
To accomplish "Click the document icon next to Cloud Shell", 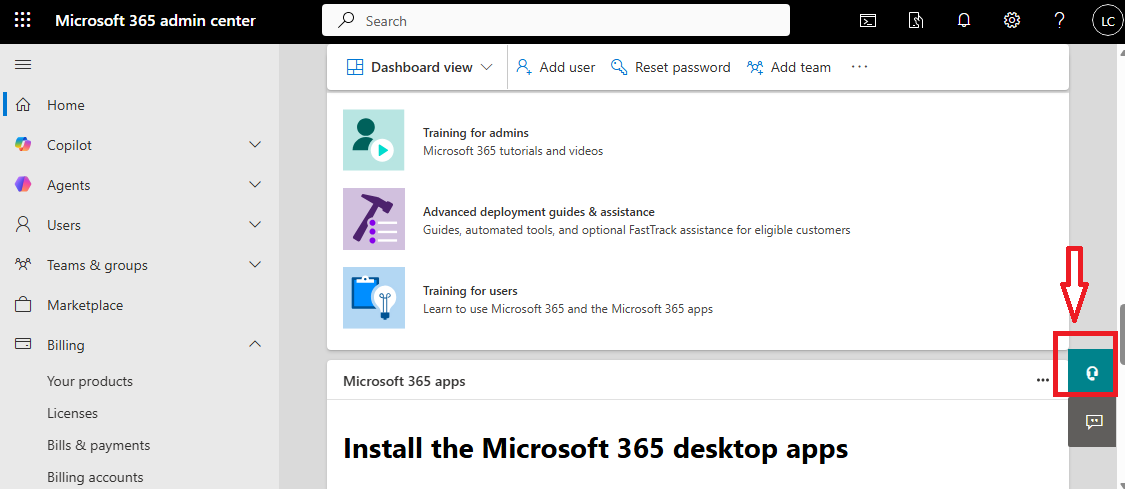I will pos(915,21).
